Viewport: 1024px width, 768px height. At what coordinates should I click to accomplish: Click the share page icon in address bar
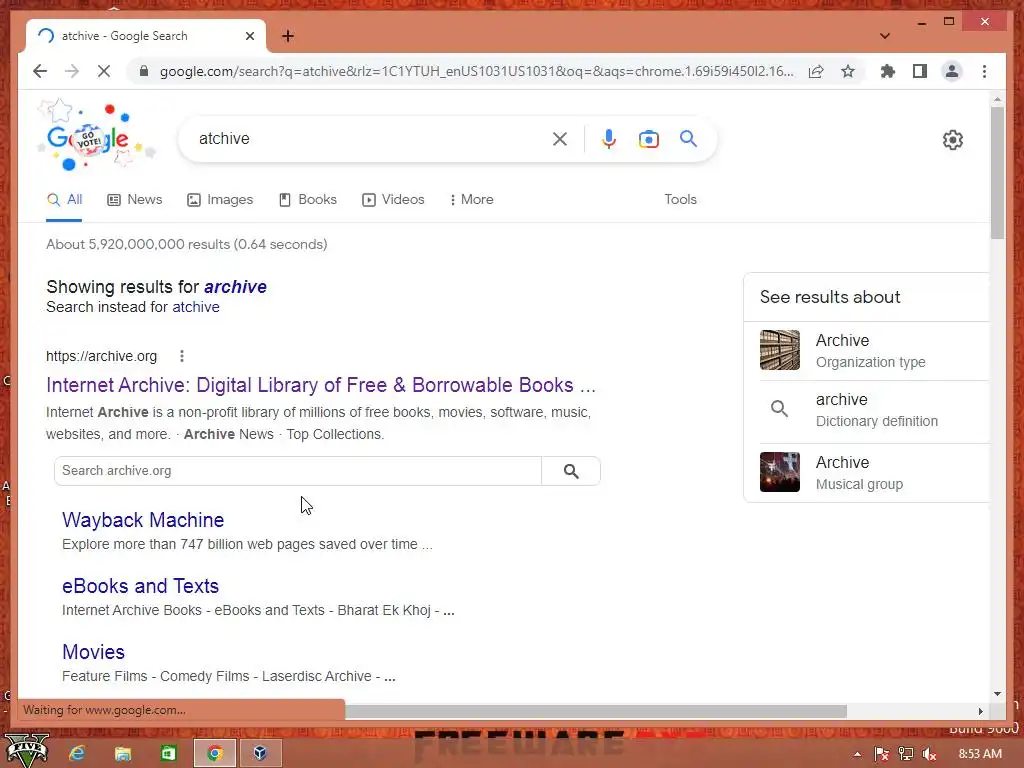click(x=816, y=71)
